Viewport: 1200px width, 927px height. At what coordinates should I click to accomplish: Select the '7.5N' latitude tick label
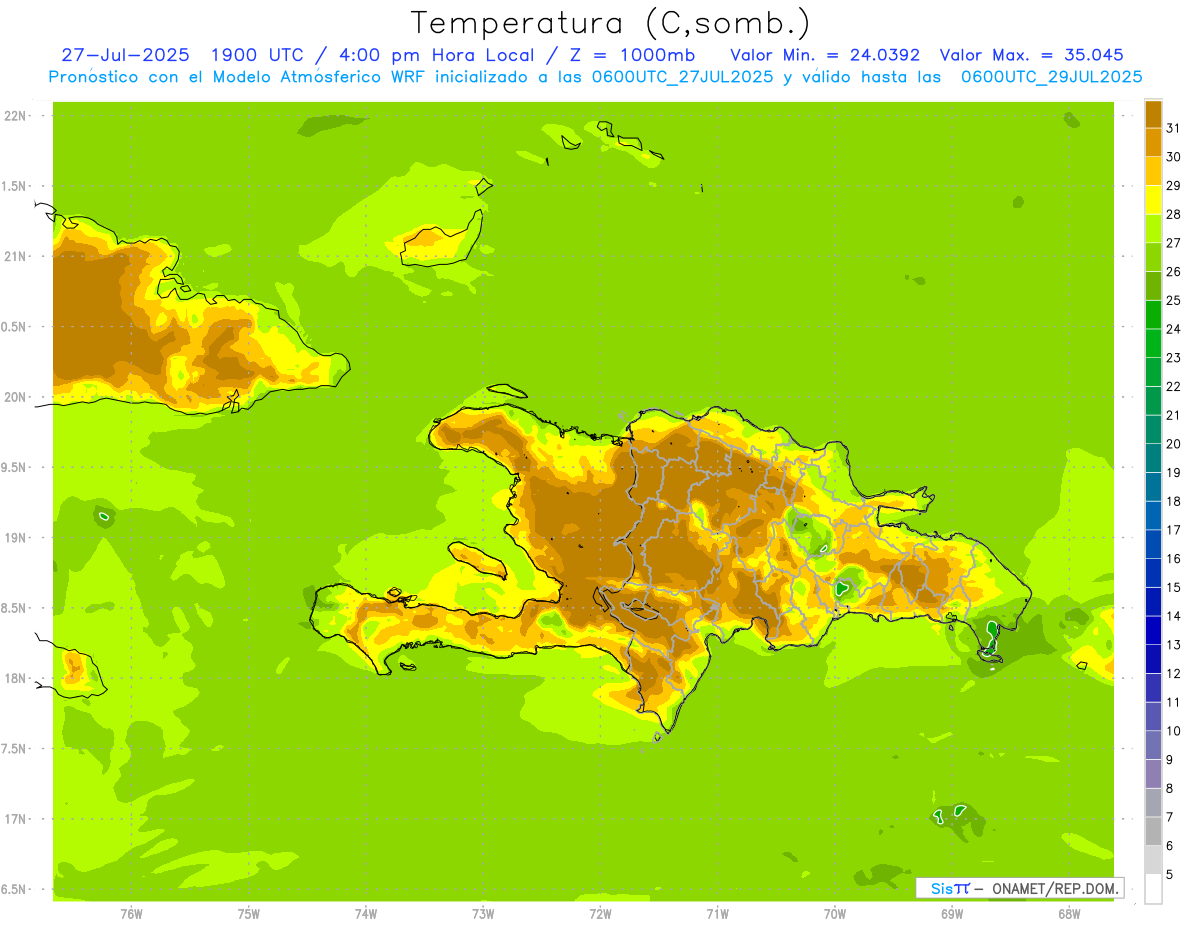pos(15,748)
